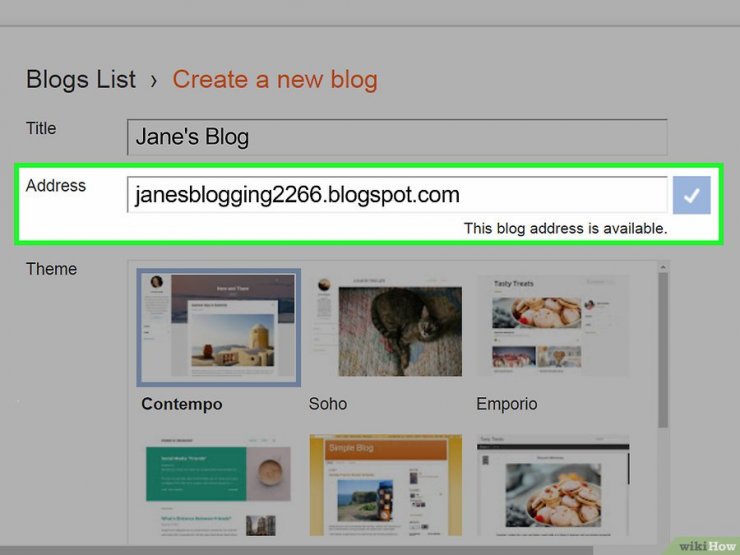740x555 pixels.
Task: Choose the green Social Media theme thumbnail
Action: pos(219,486)
